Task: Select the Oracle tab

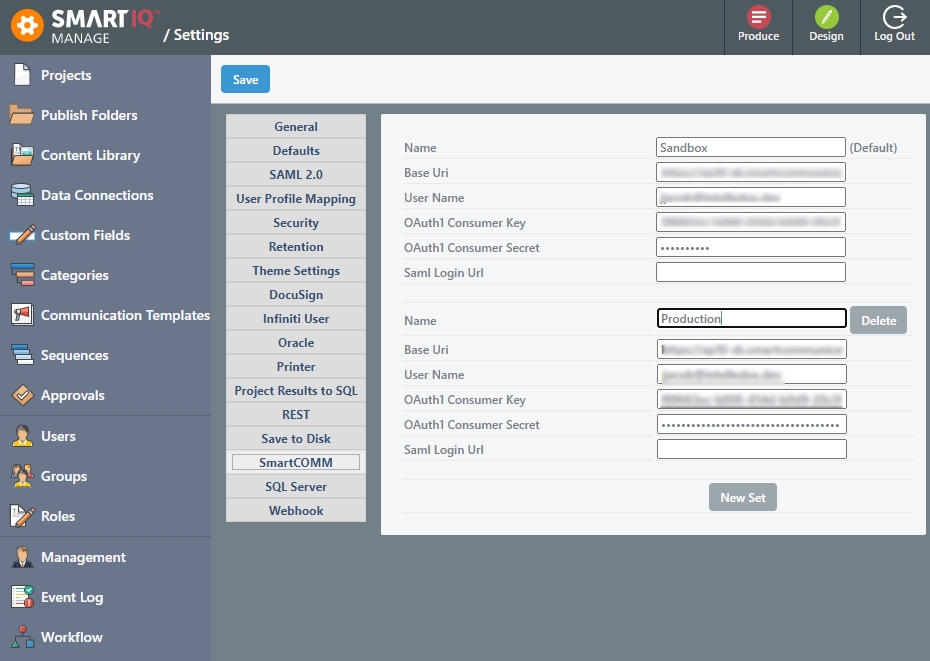Action: click(296, 343)
